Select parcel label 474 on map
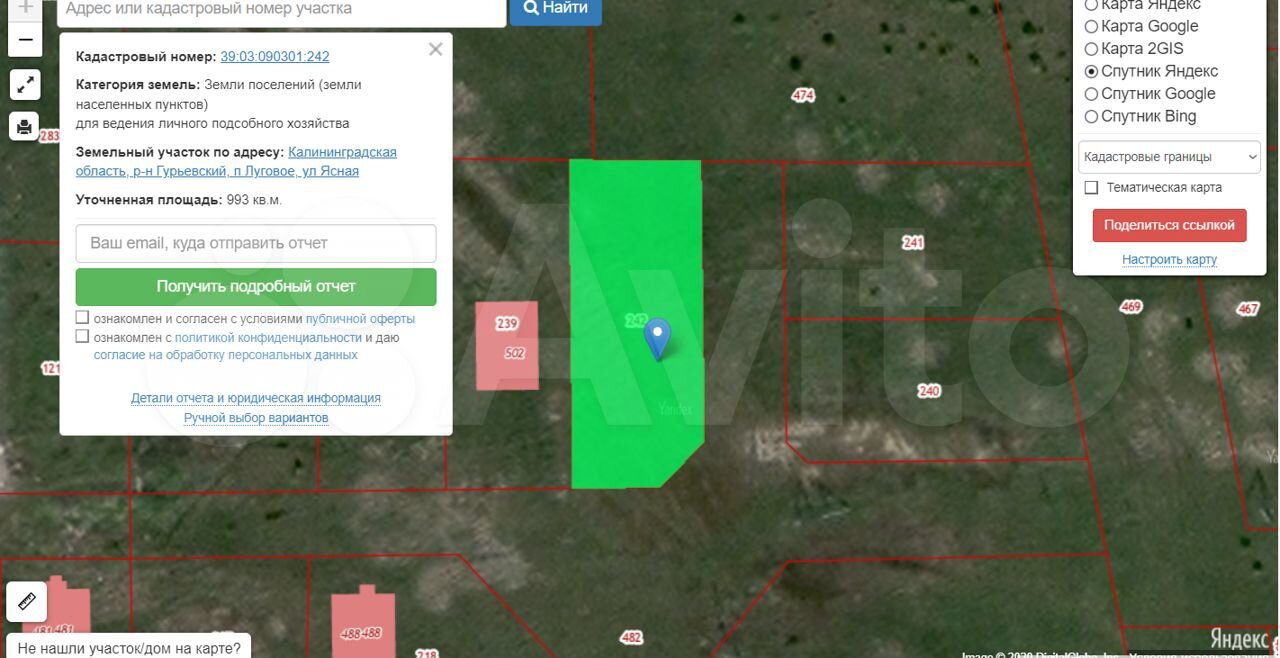 (803, 96)
